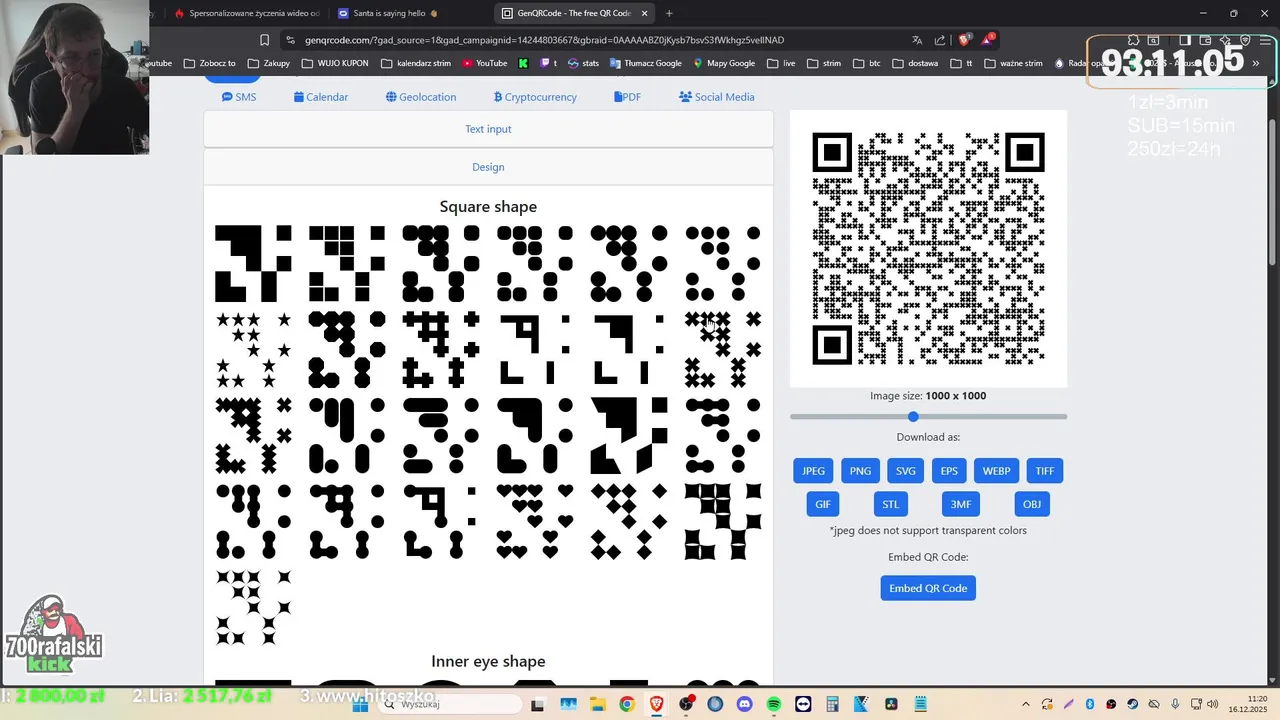Switch to the Social Media tab
1280x720 pixels.
(x=717, y=97)
